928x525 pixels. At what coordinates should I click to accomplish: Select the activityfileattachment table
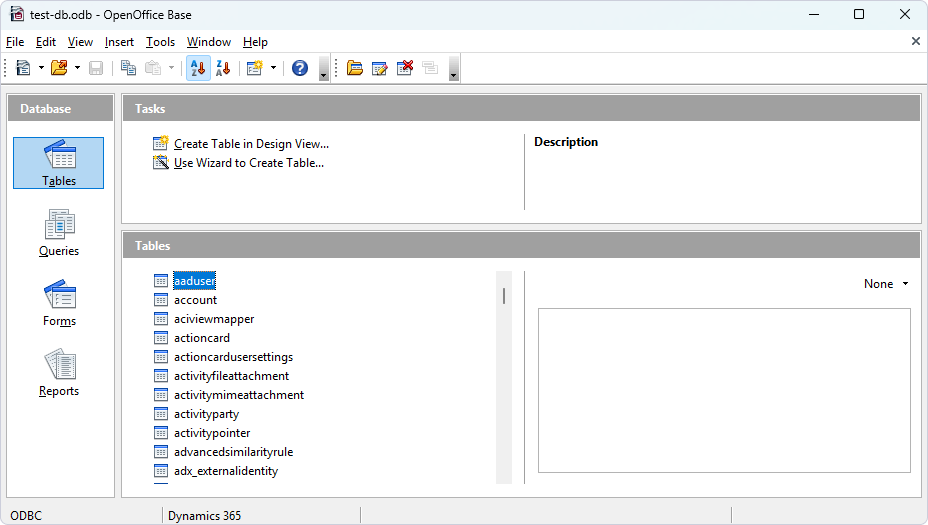coord(231,376)
